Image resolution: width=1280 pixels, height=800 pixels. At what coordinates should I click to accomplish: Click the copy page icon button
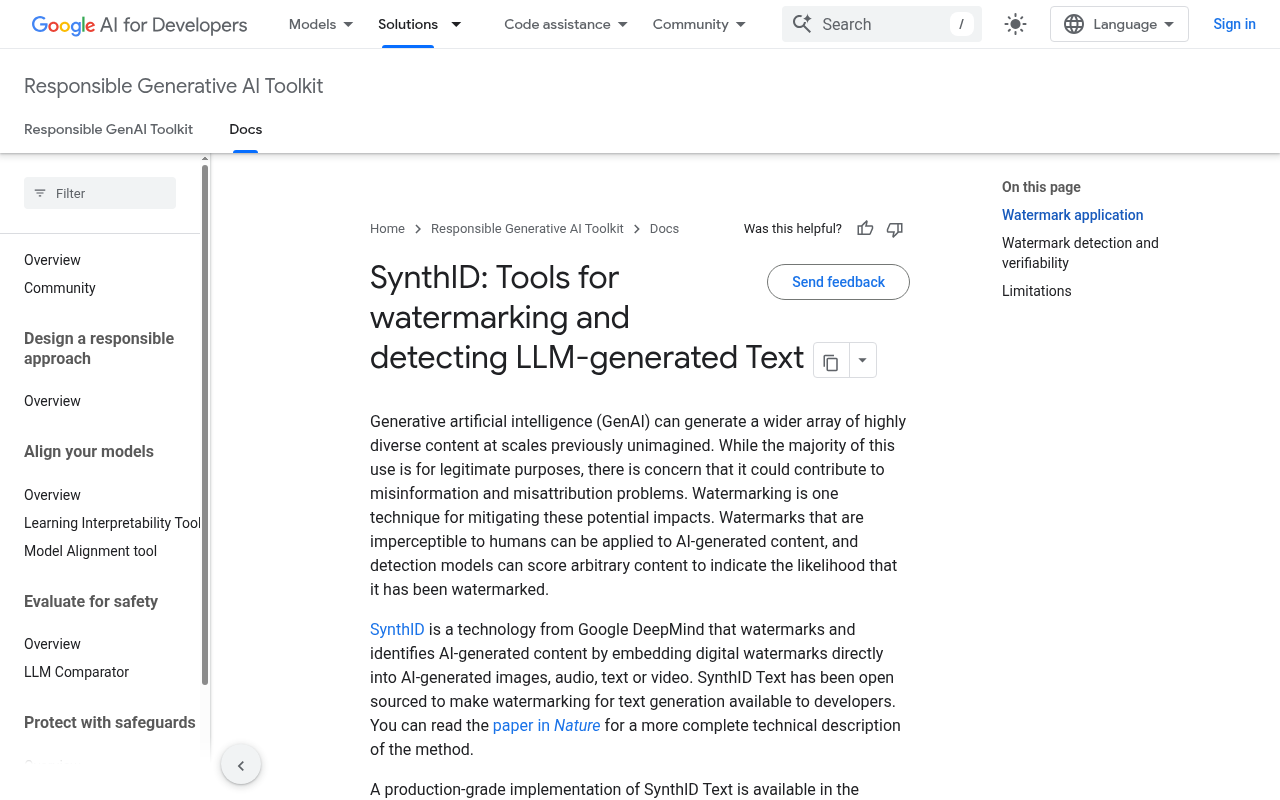pos(831,360)
